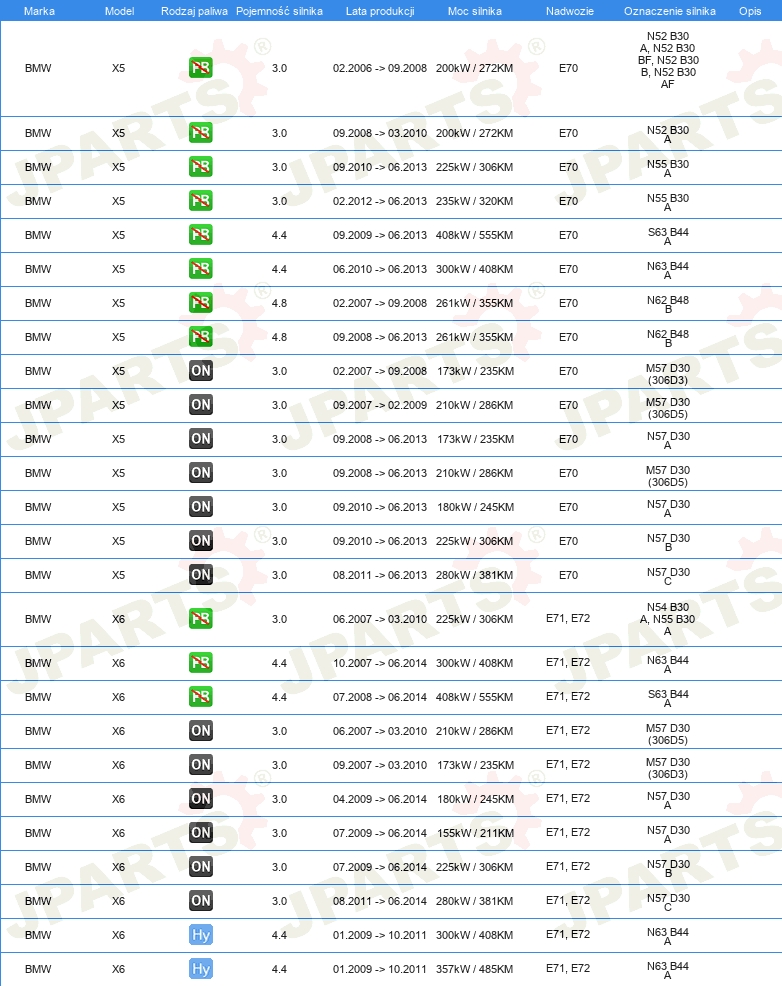The height and width of the screenshot is (986, 782).
Task: Click the Rodzaj paliwa column header
Action: click(x=194, y=11)
